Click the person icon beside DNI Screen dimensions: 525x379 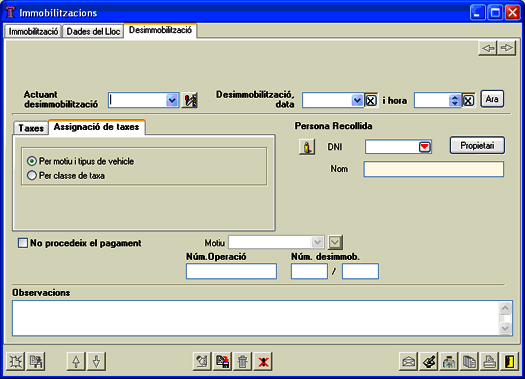(x=307, y=147)
